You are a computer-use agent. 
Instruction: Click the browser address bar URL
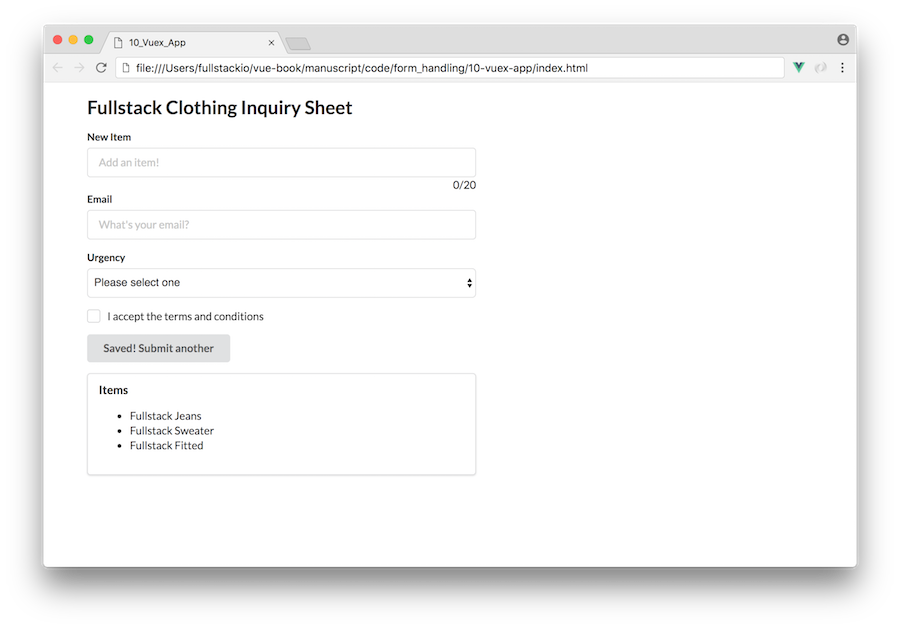(400, 68)
